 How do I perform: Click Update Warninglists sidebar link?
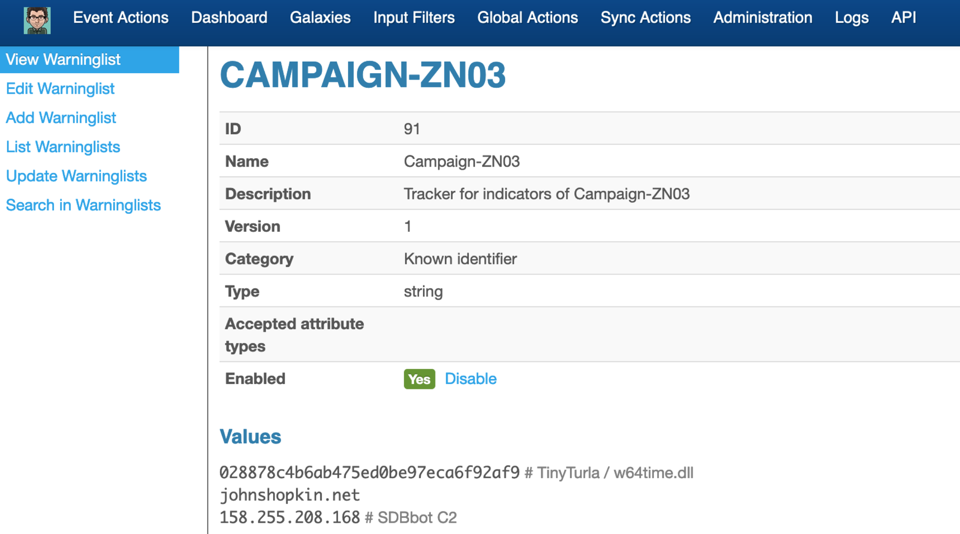point(77,176)
